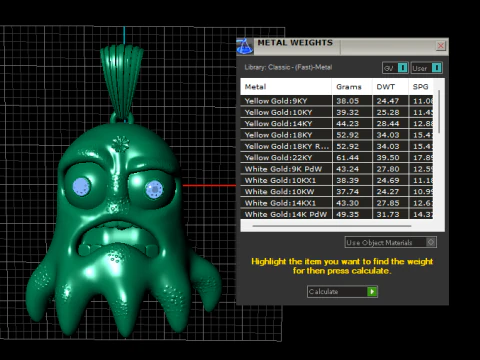Screen dimensions: 480x360
Task: Click the 38.05 grams value
Action: [347, 101]
